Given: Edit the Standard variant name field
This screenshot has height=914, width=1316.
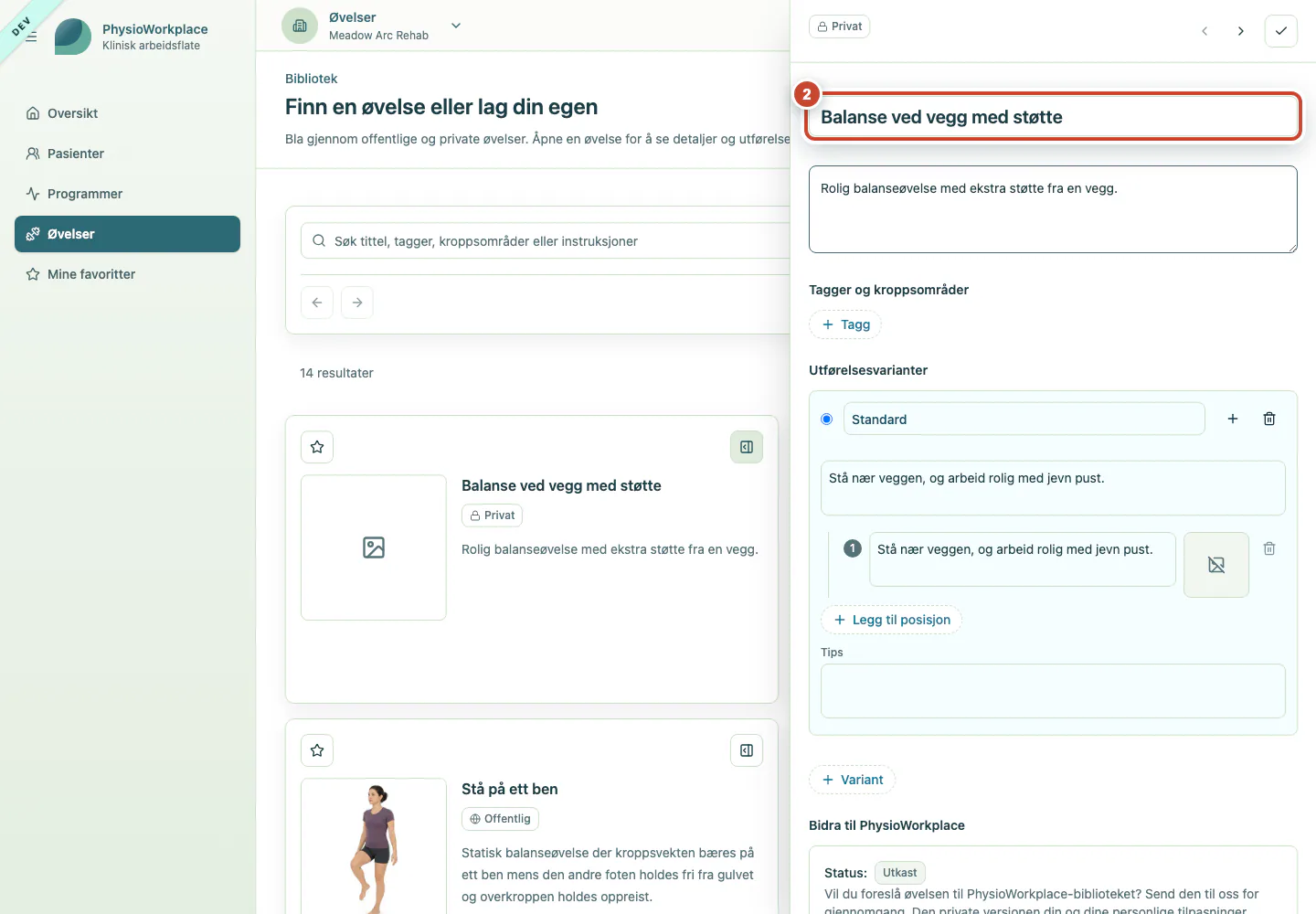Looking at the screenshot, I should point(1024,419).
